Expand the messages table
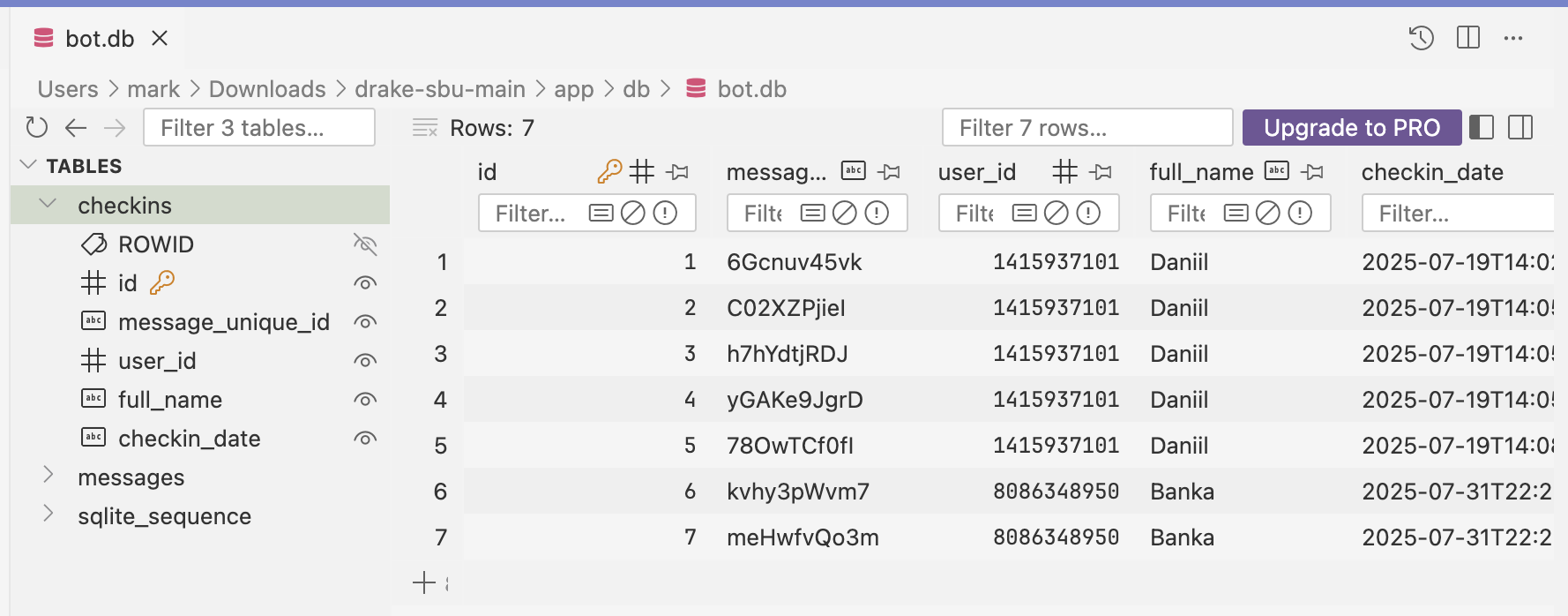The width and height of the screenshot is (1568, 616). [x=49, y=476]
